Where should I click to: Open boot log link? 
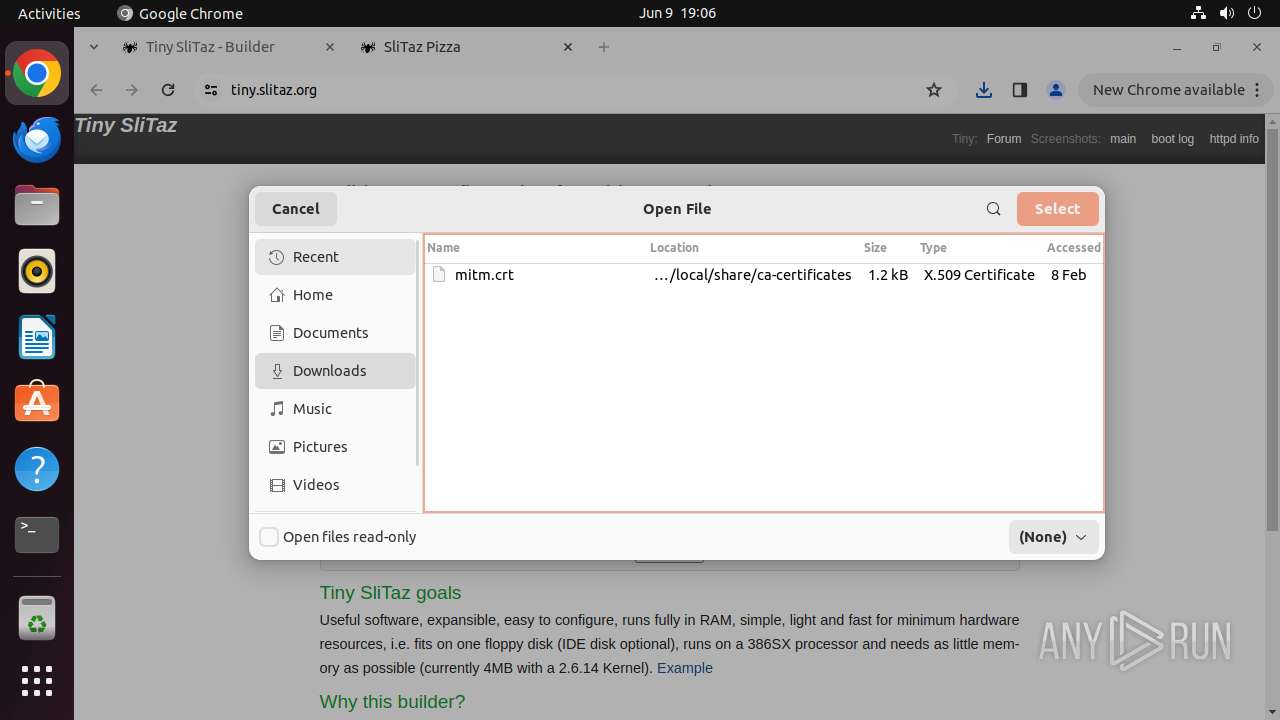[1172, 139]
